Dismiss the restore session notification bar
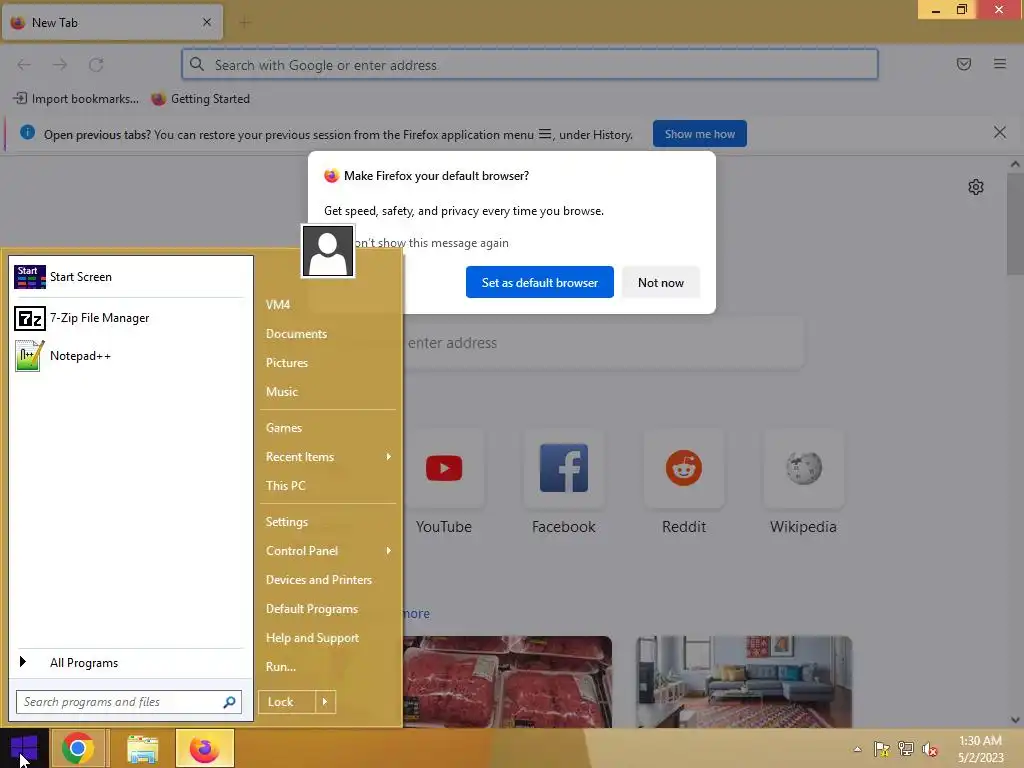This screenshot has width=1024, height=768. 1000,133
